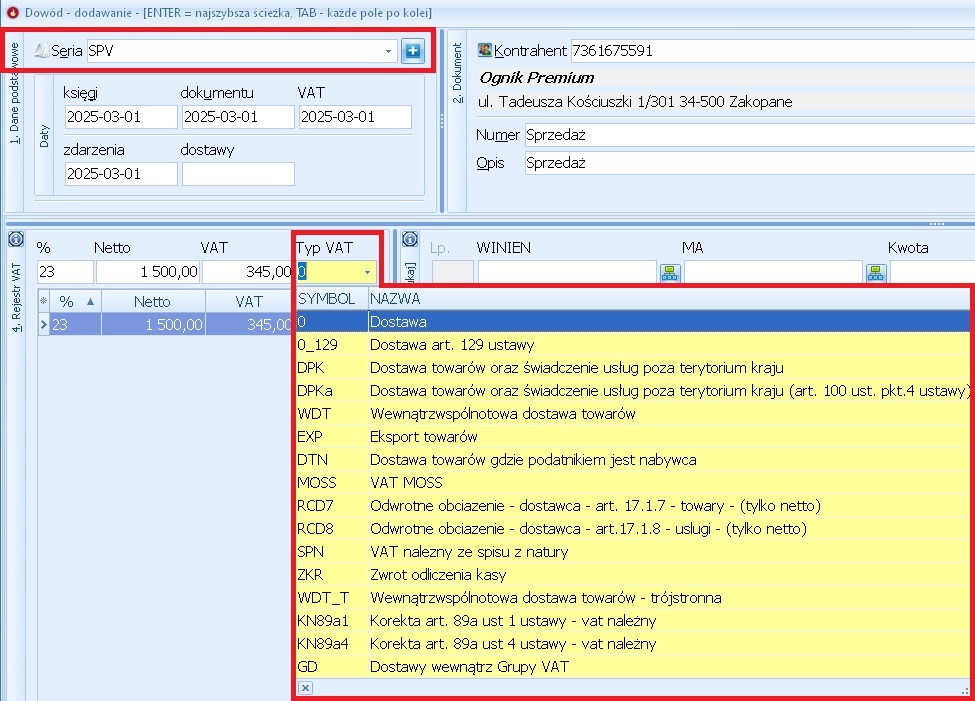Click the info icon above Rejestr VAT tab
This screenshot has width=975, height=701.
16,239
